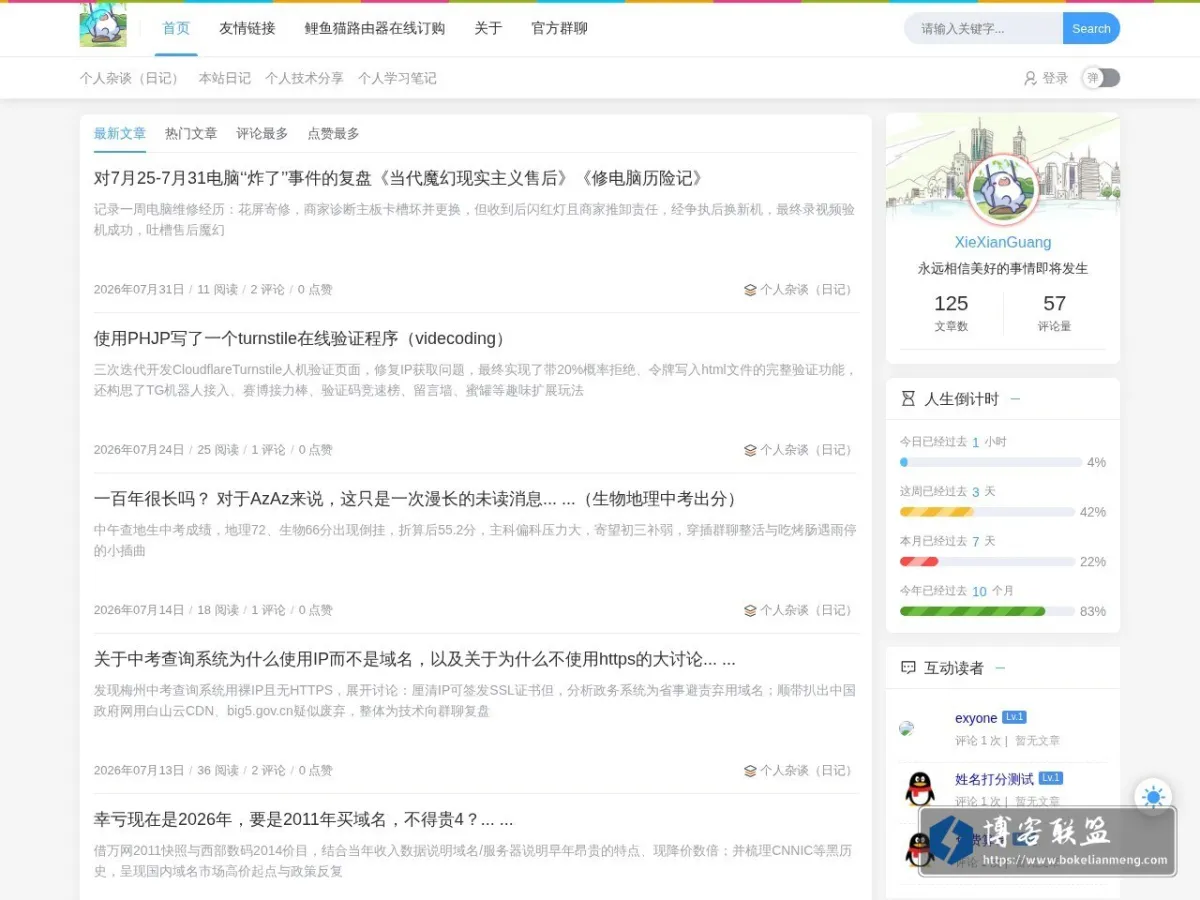Click the user icon beside 登录
1200x900 pixels.
point(1030,78)
